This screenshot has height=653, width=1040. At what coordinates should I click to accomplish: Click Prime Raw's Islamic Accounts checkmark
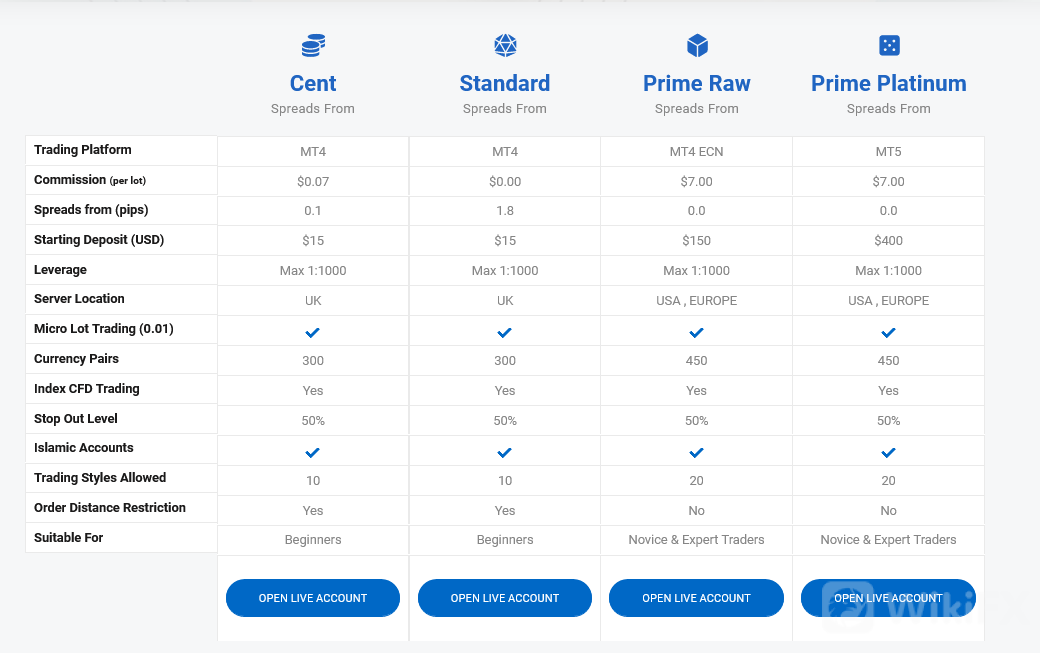coord(697,451)
